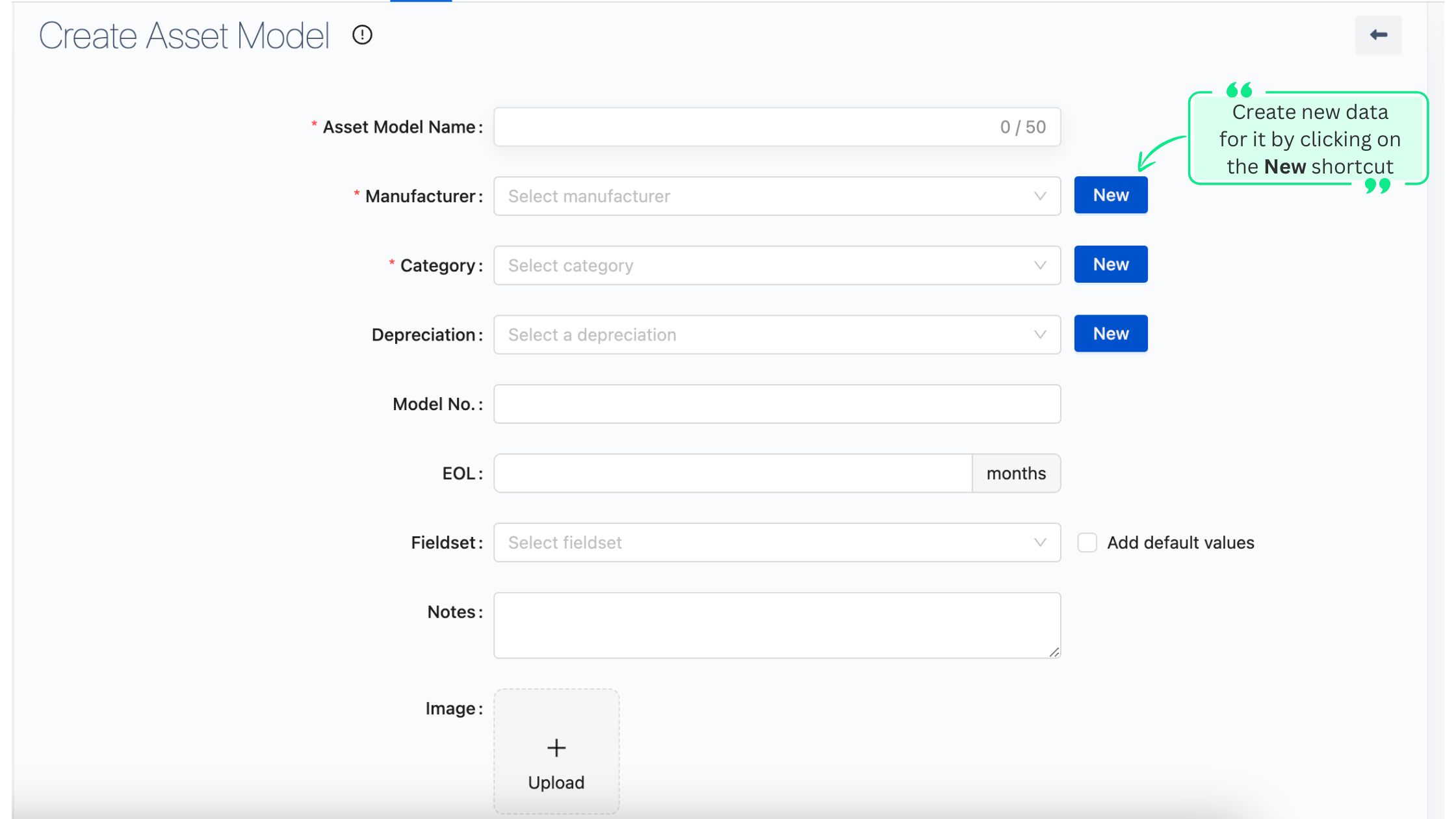Screen dimensions: 1456x819
Task: Click the plus icon inside the Upload box
Action: (556, 747)
